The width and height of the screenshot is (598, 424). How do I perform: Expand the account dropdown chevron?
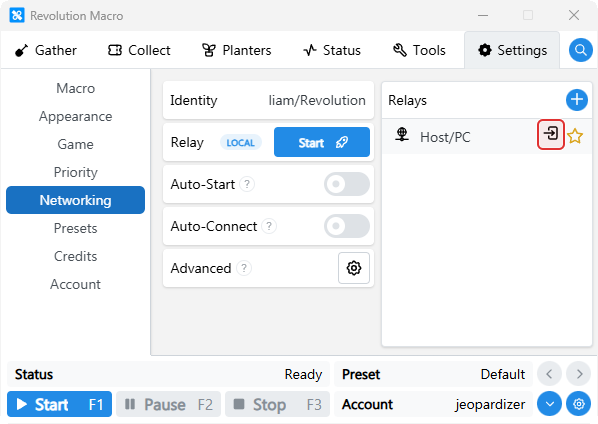pos(549,404)
